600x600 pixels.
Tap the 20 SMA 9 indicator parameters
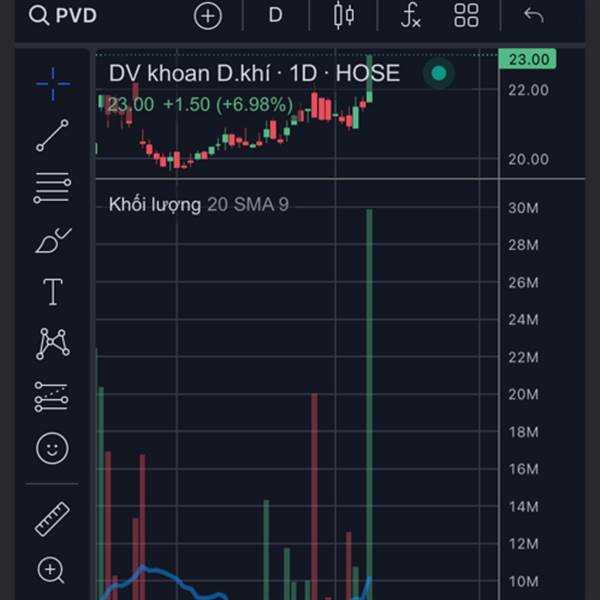pyautogui.click(x=248, y=205)
